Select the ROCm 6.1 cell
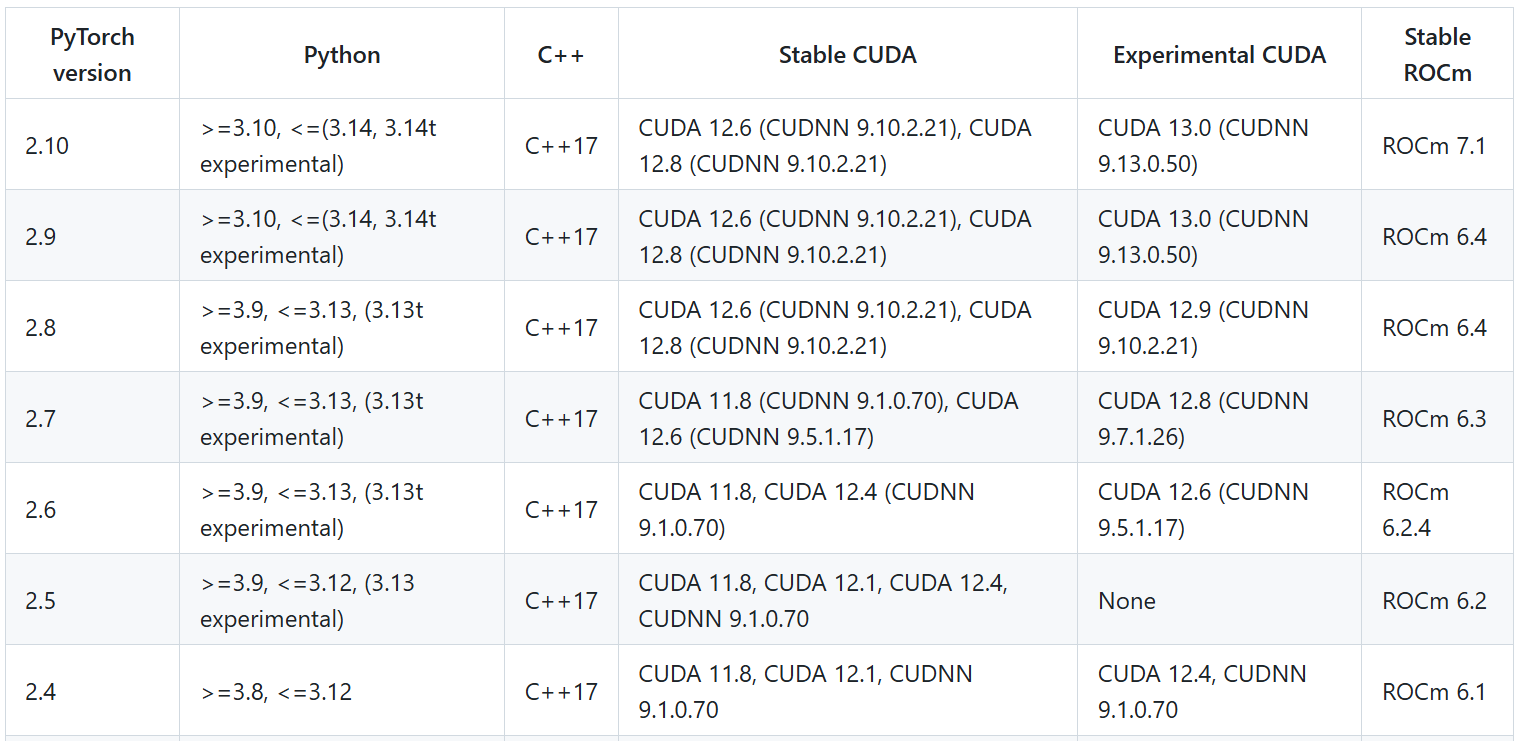 [1434, 692]
